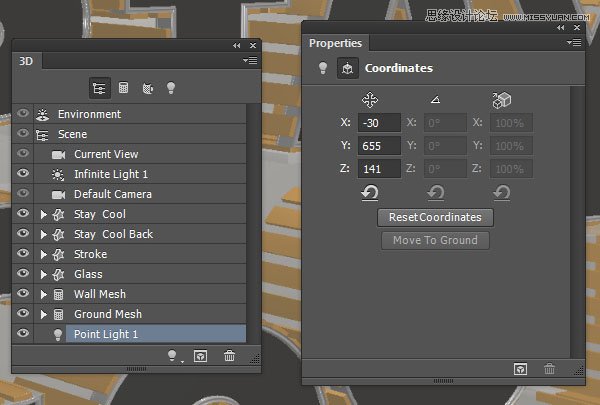Toggle Default Camera eye icon
Image resolution: width=600 pixels, height=405 pixels.
[x=23, y=193]
